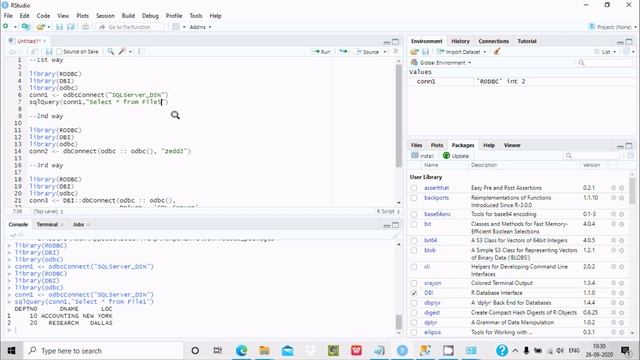Image resolution: width=640 pixels, height=360 pixels.
Task: Check the base64enc package checkbox
Action: click(x=414, y=214)
